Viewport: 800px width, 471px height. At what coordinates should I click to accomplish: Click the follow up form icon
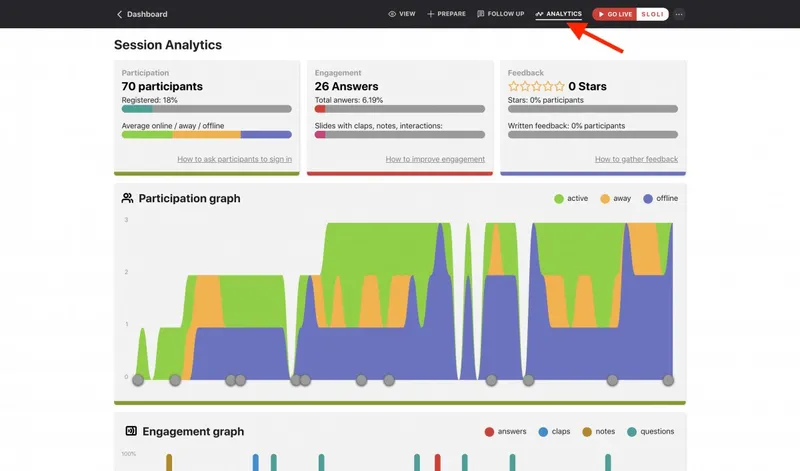pyautogui.click(x=481, y=14)
